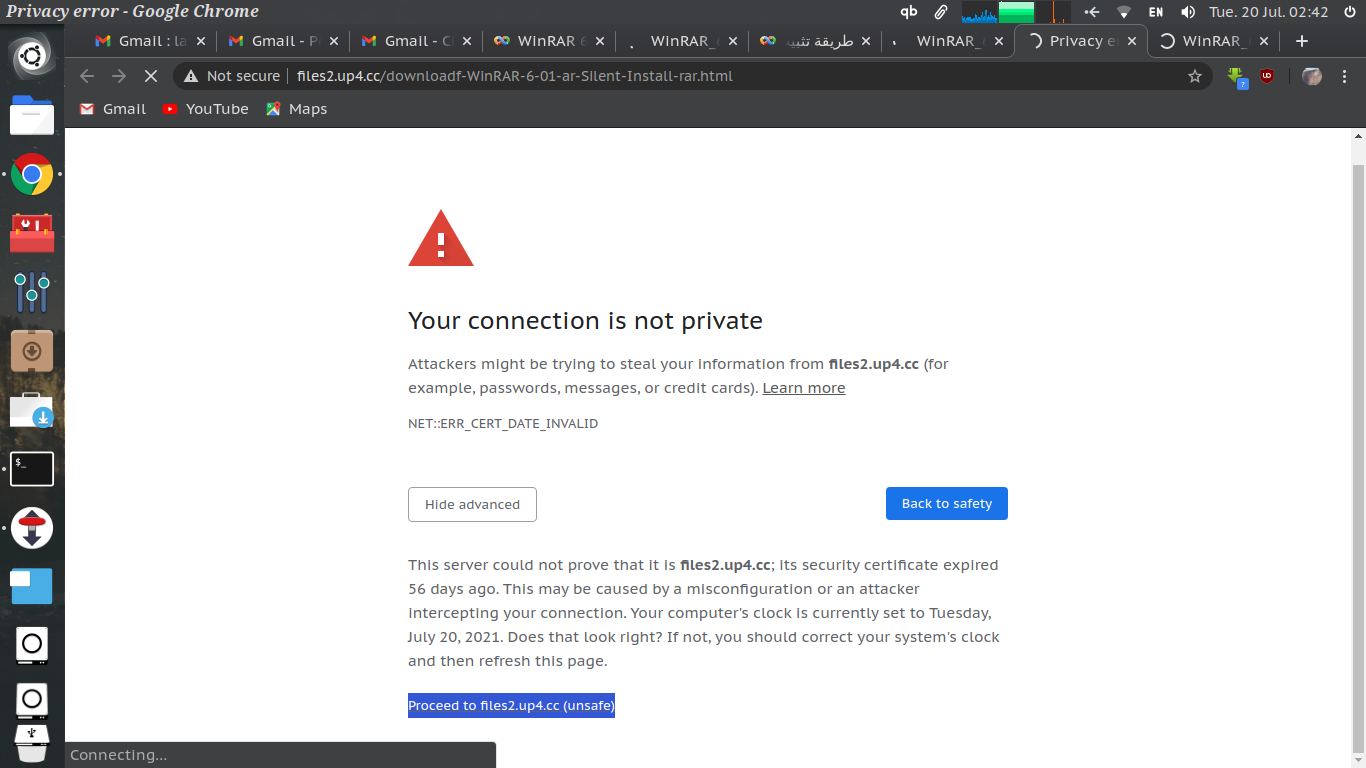Launch Files manager from the dock

tap(32, 115)
